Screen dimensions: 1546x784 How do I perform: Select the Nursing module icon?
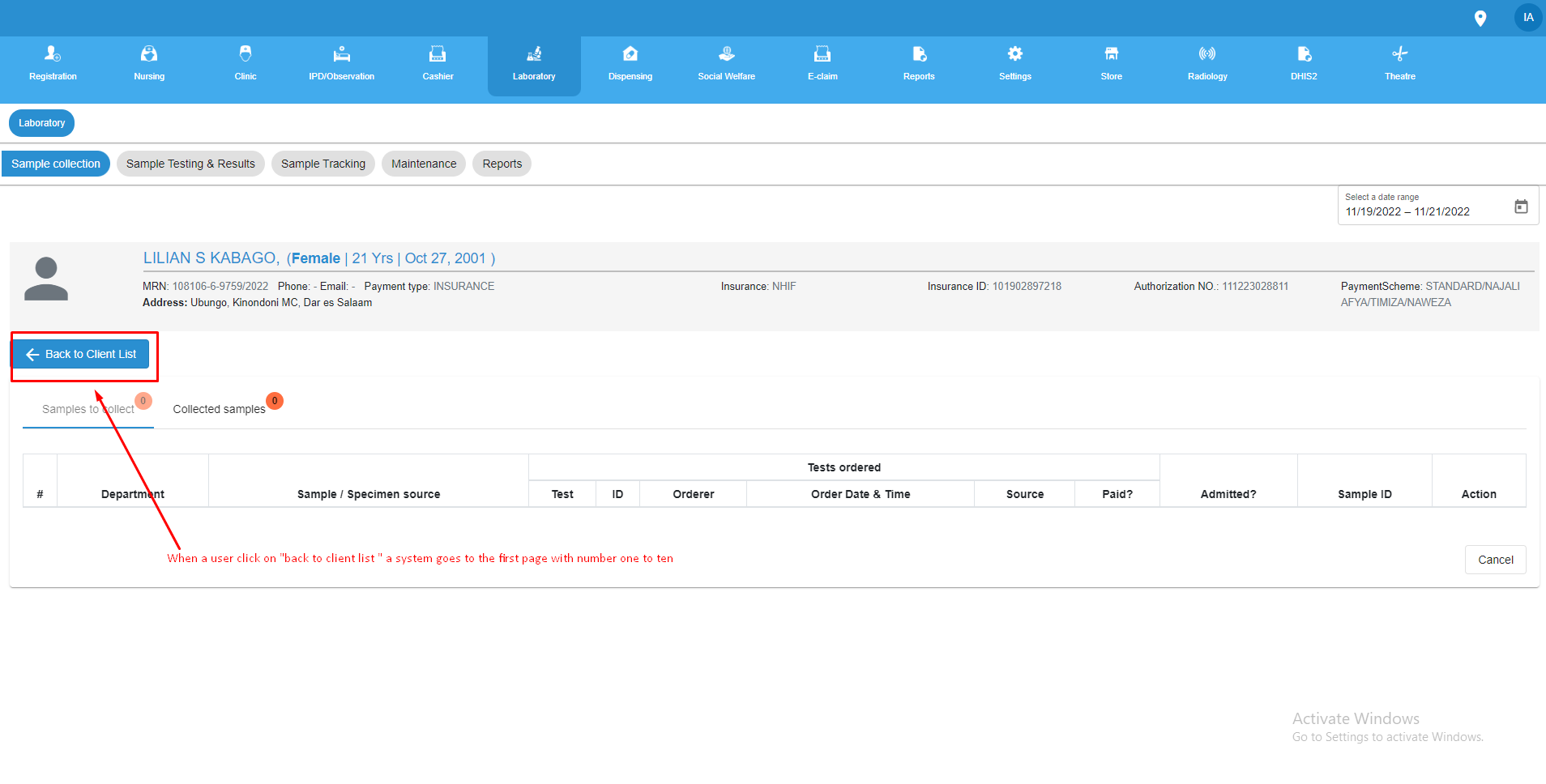pyautogui.click(x=149, y=63)
